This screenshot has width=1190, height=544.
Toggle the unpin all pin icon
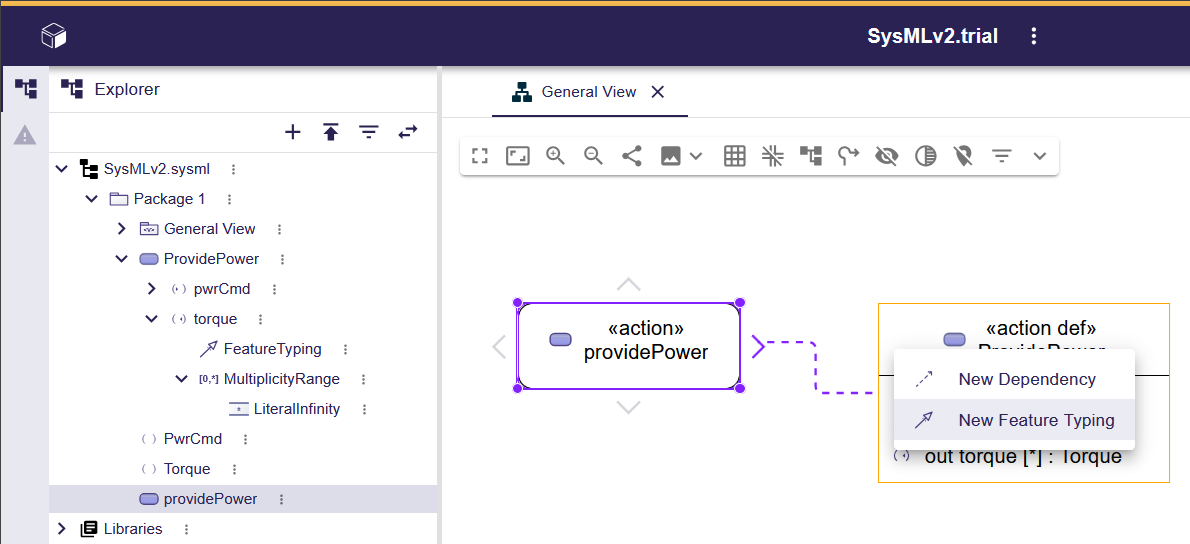tap(963, 156)
